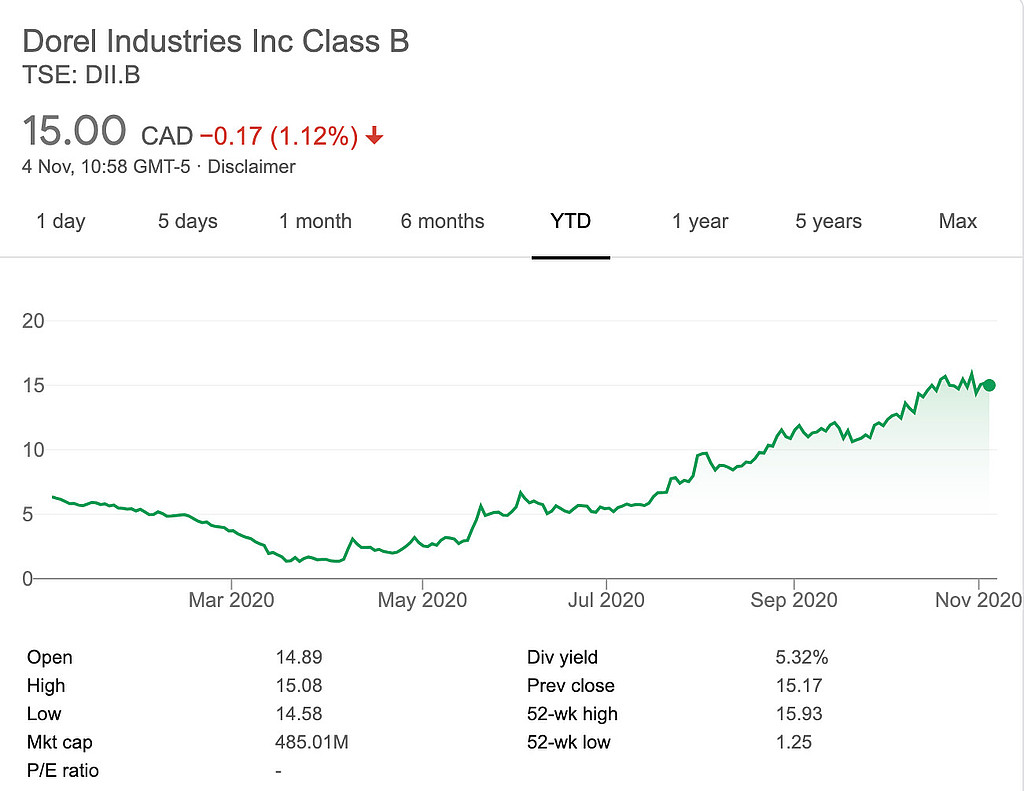Open the 1 month chart view

tap(315, 221)
